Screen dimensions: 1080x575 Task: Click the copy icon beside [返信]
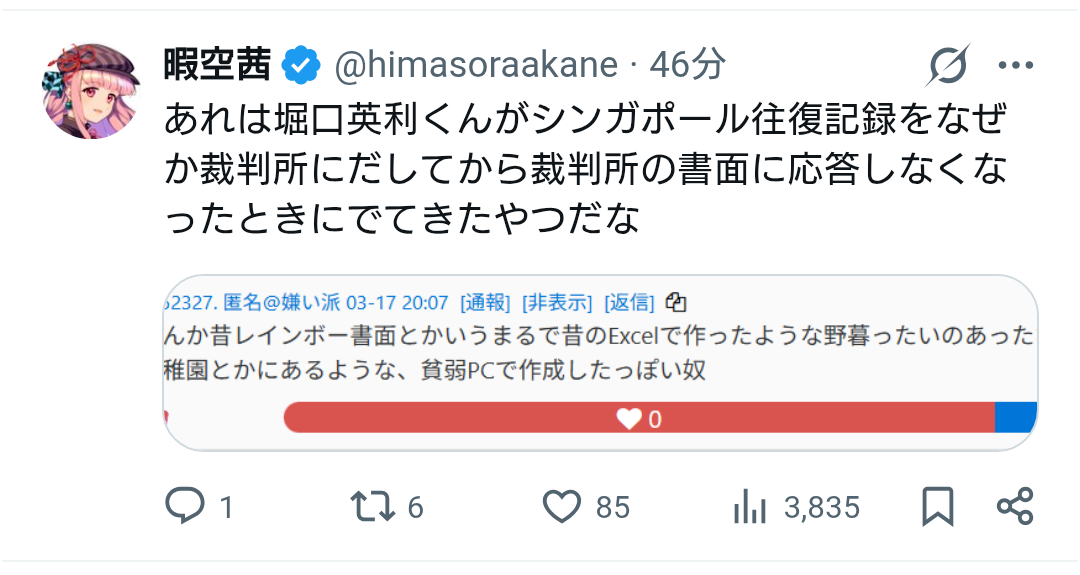[x=677, y=302]
